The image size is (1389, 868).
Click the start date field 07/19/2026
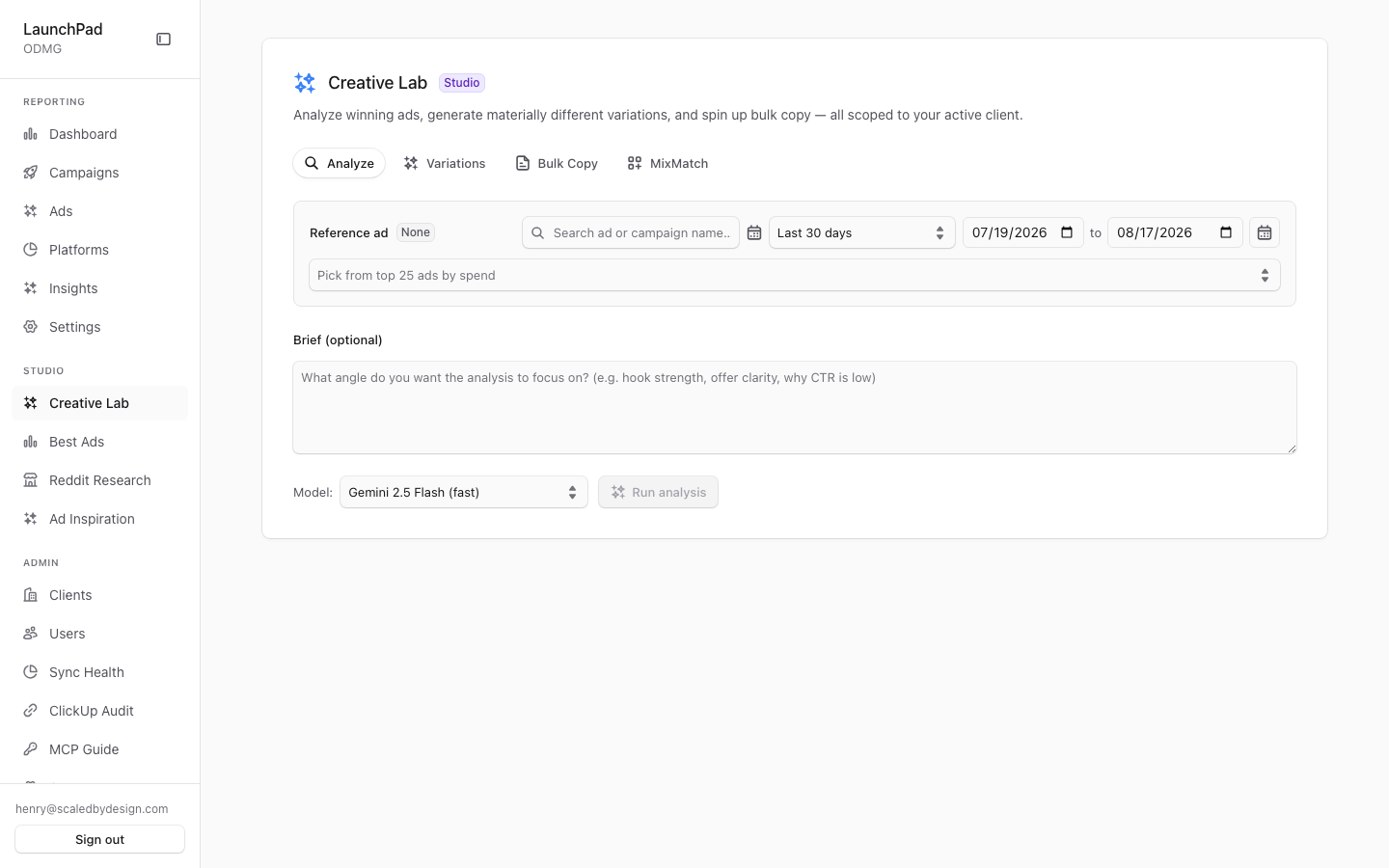click(x=1023, y=232)
